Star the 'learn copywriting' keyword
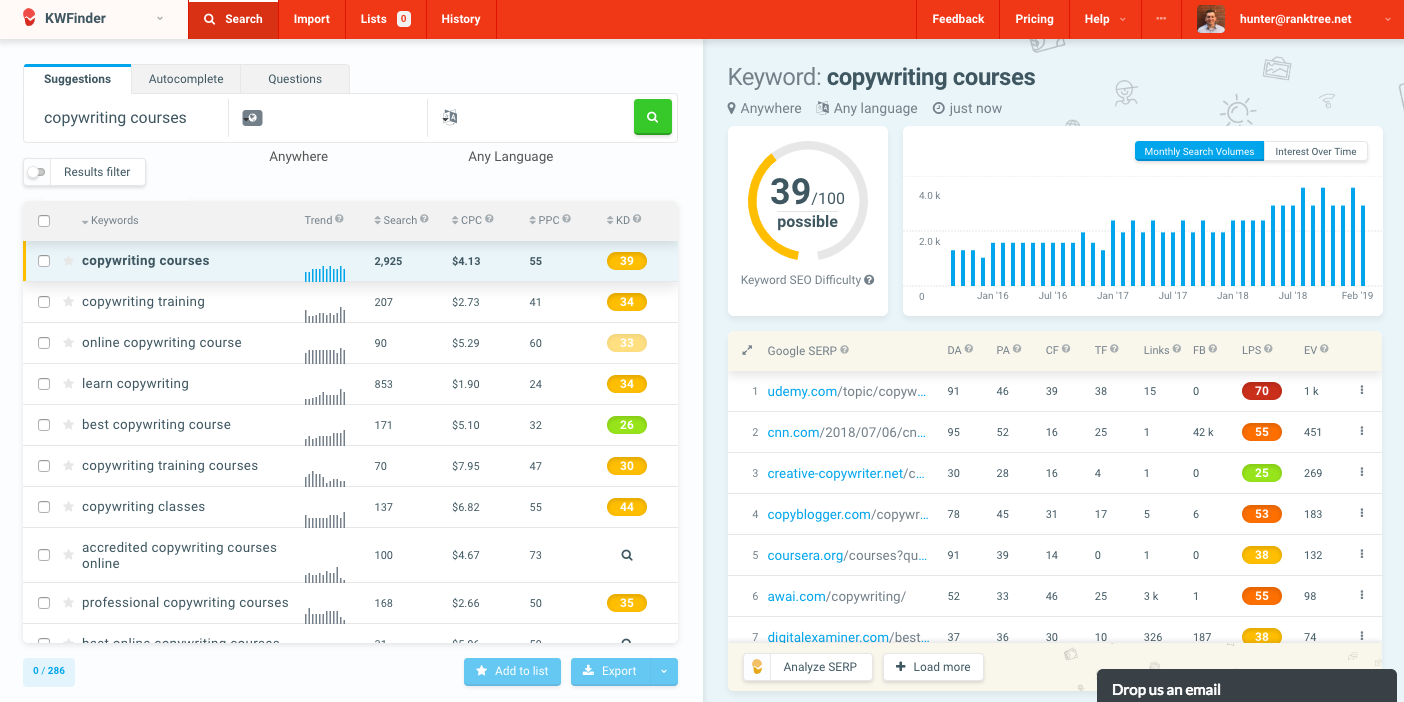Viewport: 1404px width, 702px height. (x=69, y=384)
